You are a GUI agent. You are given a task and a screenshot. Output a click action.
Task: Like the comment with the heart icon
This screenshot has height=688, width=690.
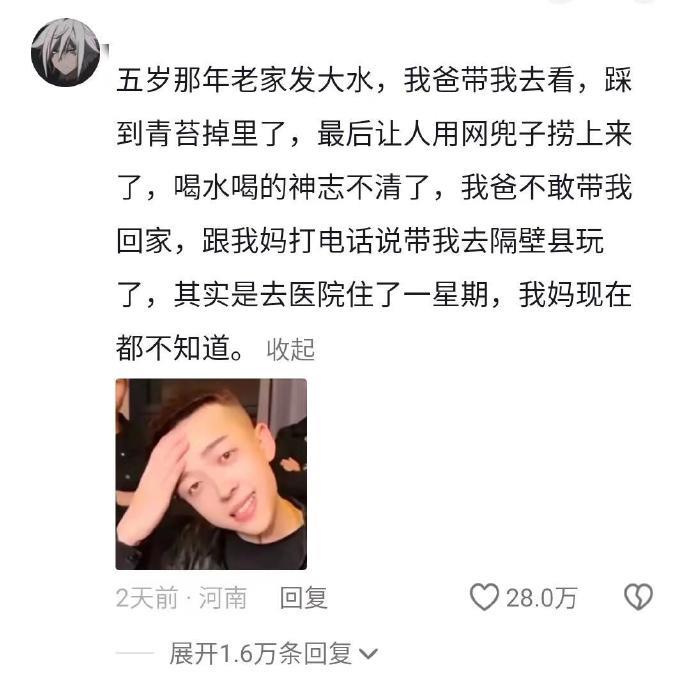(484, 597)
